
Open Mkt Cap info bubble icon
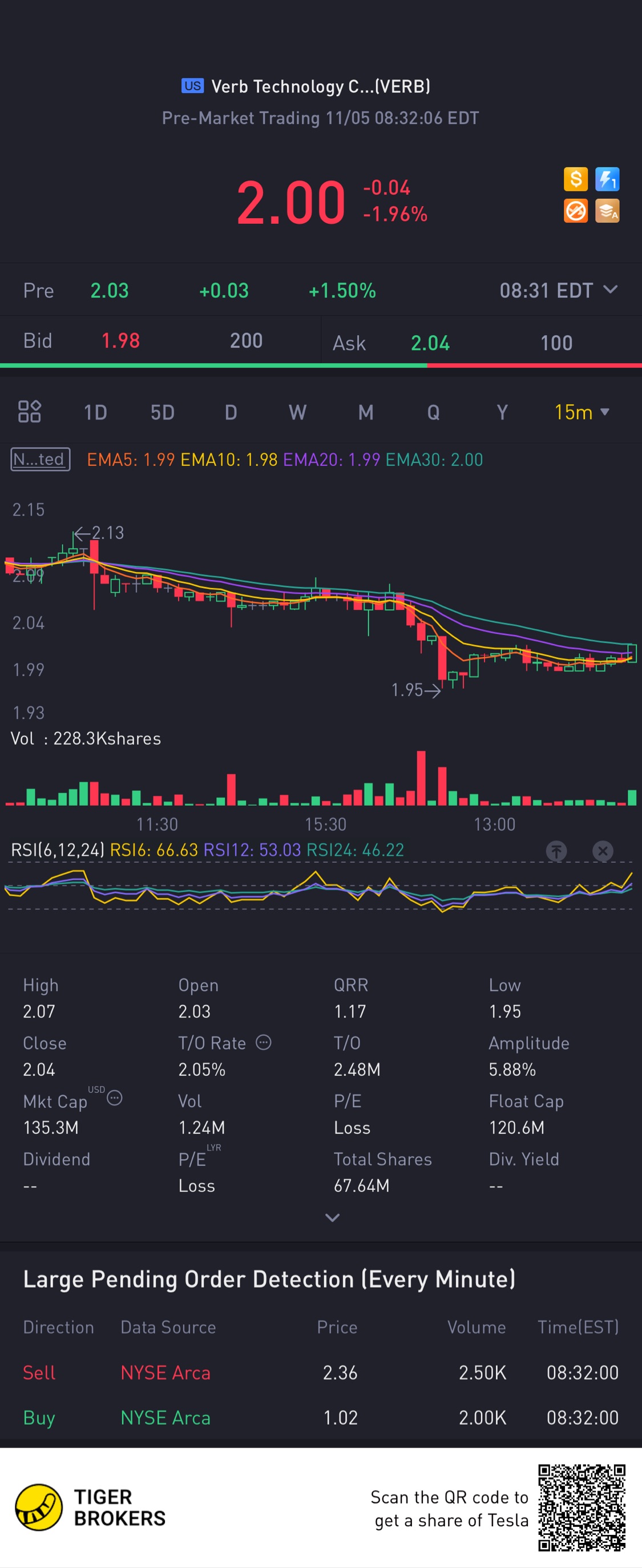(114, 1098)
